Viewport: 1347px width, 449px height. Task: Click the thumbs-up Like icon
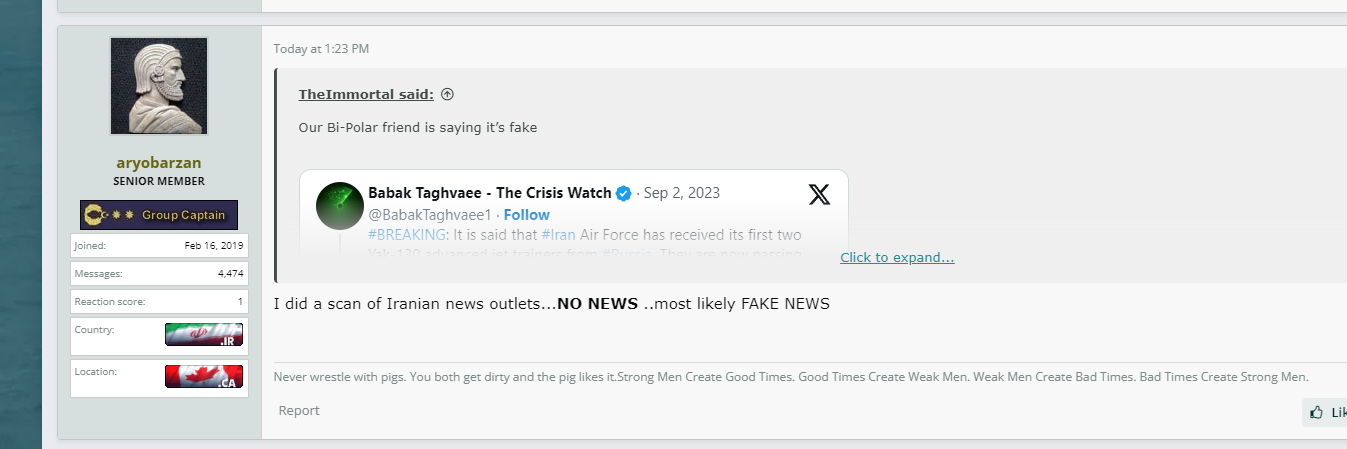[1316, 412]
